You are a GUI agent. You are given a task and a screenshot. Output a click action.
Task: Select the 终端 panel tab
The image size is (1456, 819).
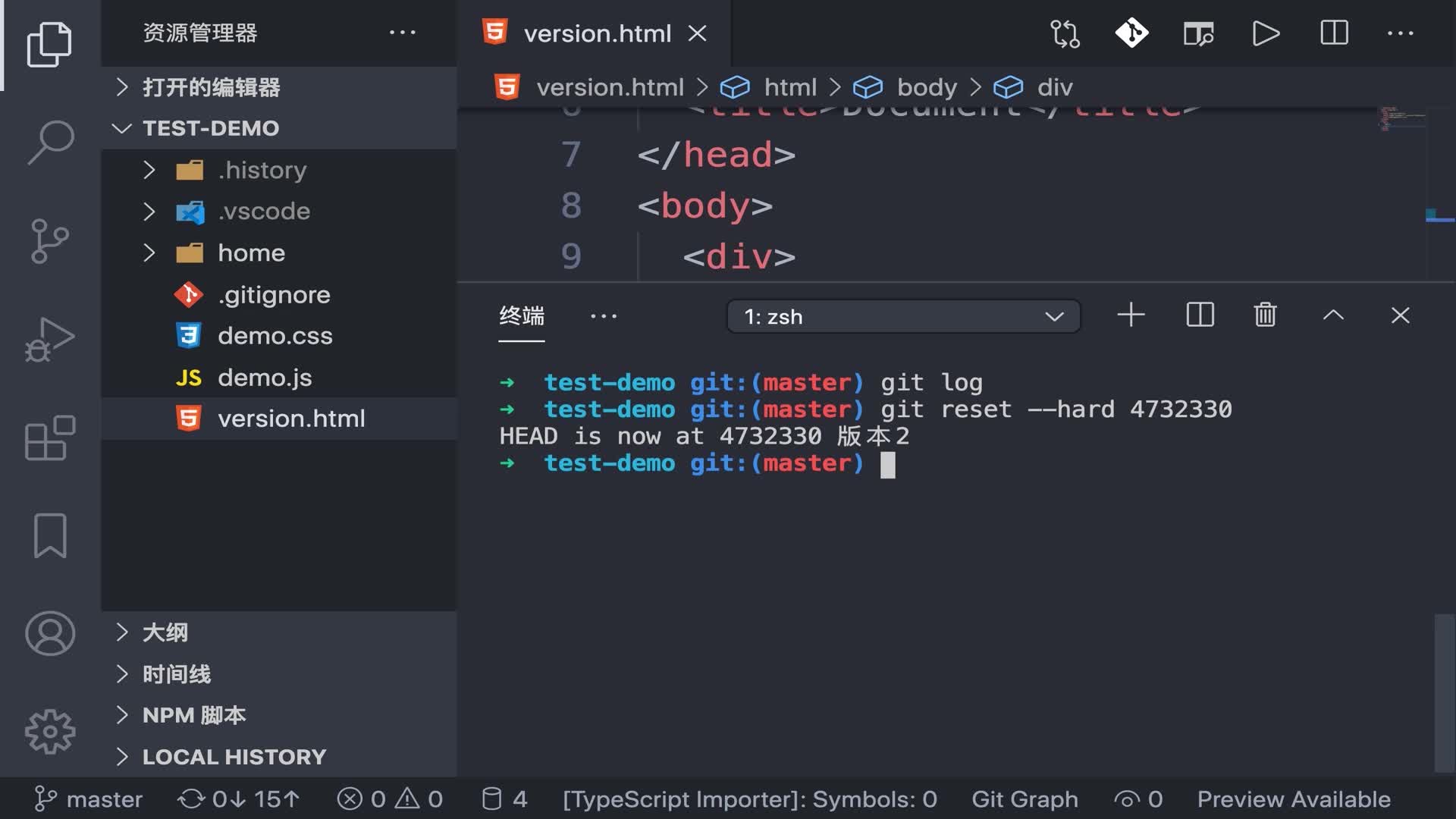coord(522,316)
